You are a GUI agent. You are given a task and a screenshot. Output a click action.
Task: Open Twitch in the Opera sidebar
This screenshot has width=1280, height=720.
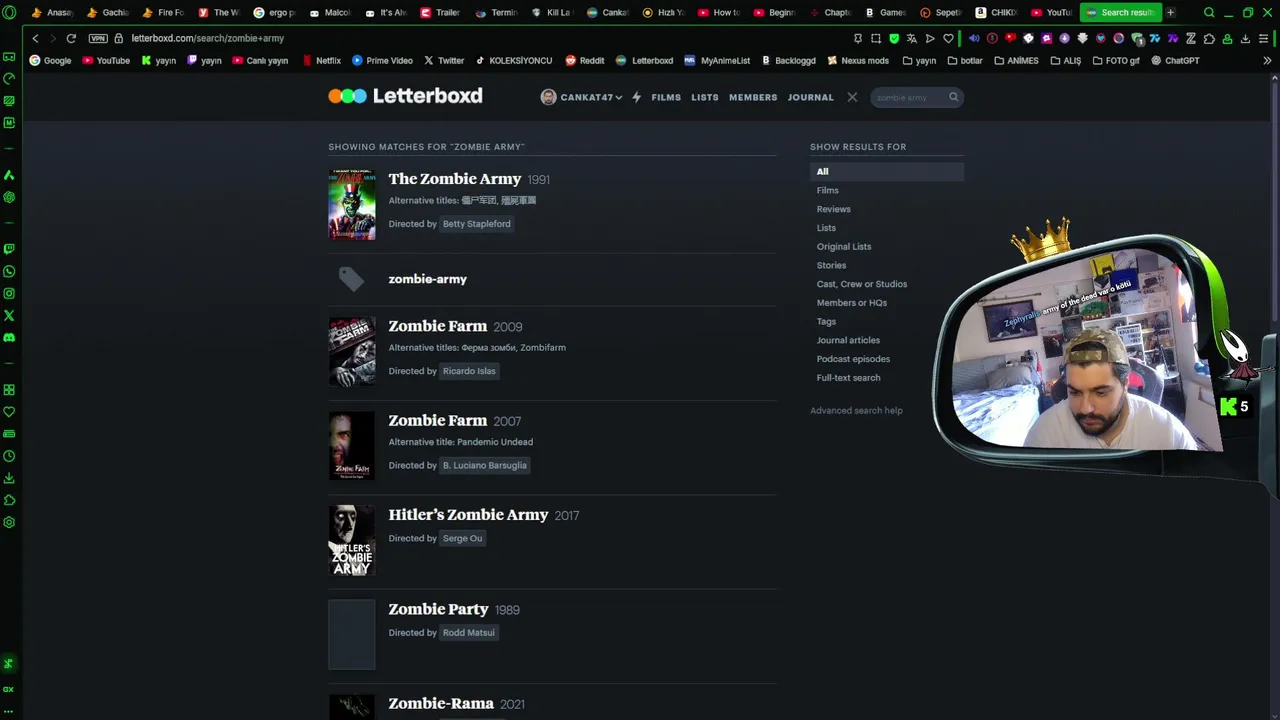coord(9,249)
